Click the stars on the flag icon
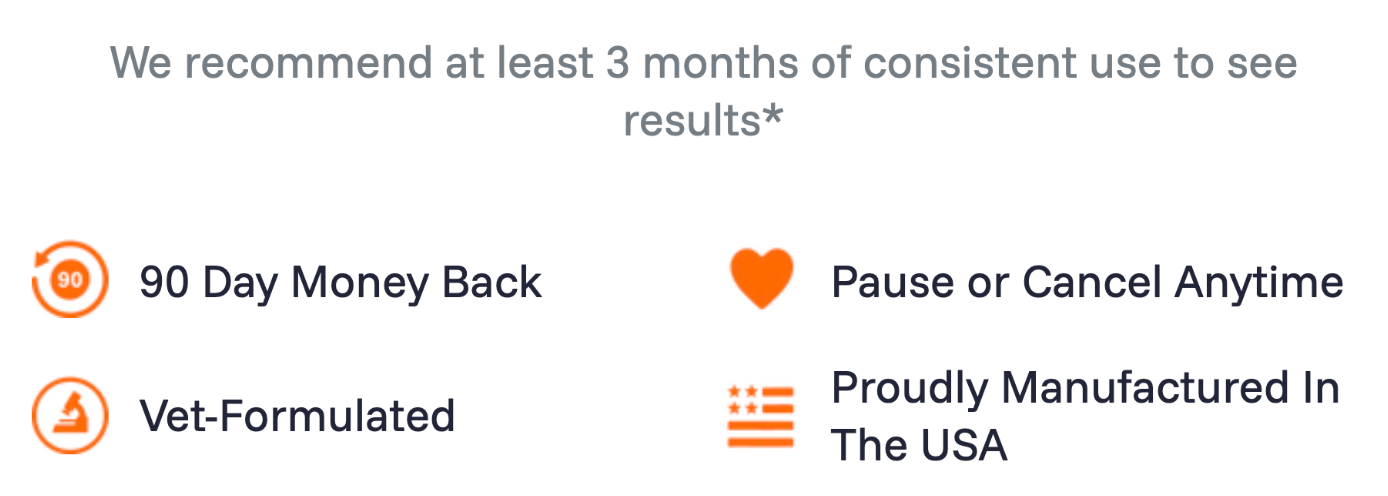 coord(742,399)
